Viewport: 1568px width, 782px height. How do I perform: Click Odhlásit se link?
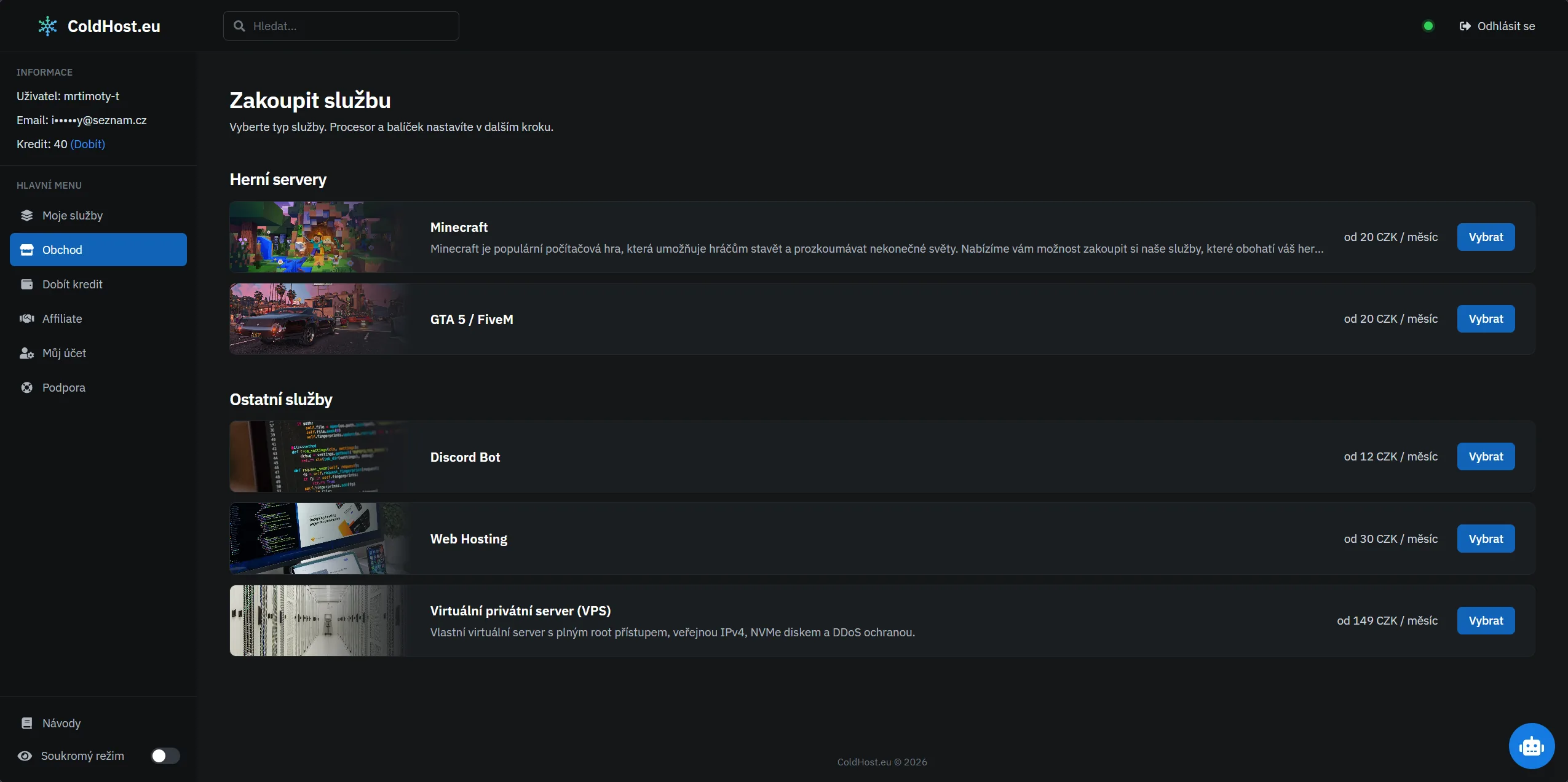[1497, 26]
